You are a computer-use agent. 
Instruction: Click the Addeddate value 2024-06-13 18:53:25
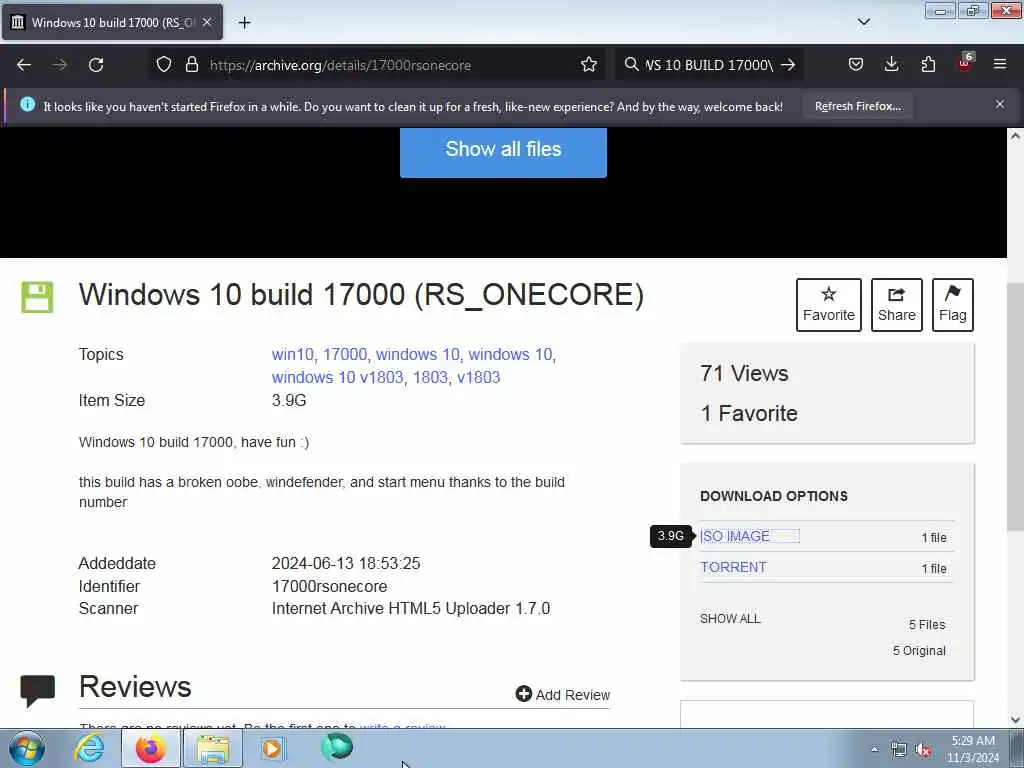346,563
